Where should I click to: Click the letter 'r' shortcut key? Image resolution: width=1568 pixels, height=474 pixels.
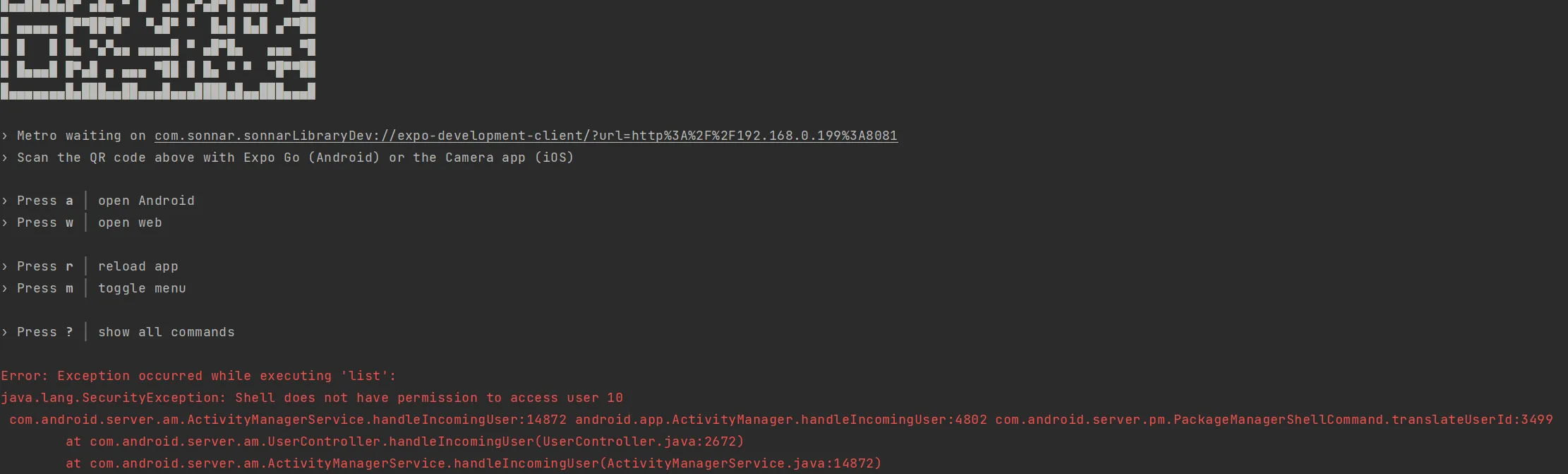(x=69, y=266)
